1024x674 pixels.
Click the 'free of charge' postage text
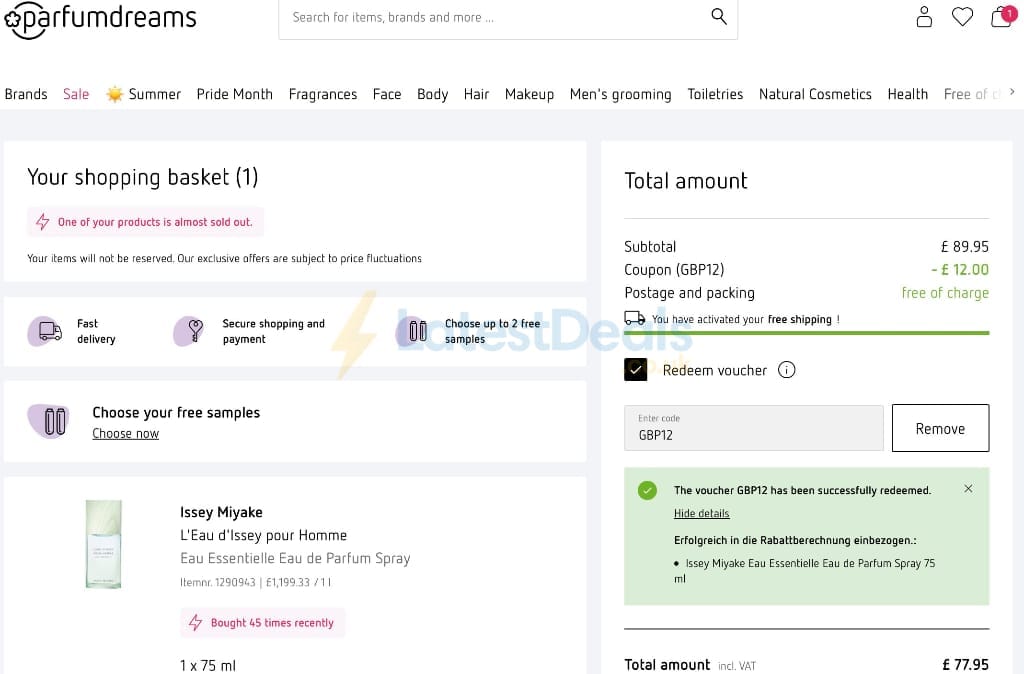pos(945,293)
